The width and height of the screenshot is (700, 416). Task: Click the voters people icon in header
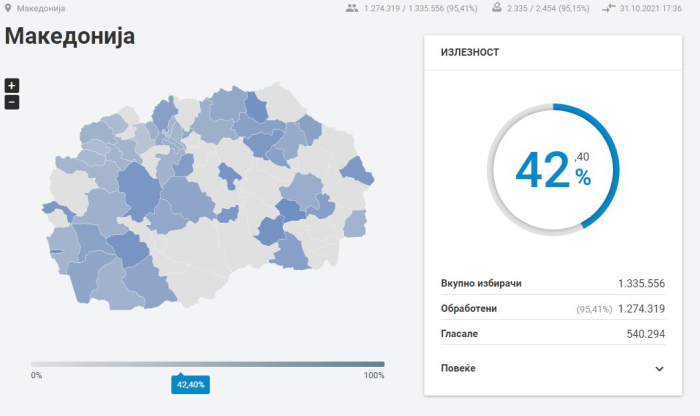pyautogui.click(x=352, y=8)
